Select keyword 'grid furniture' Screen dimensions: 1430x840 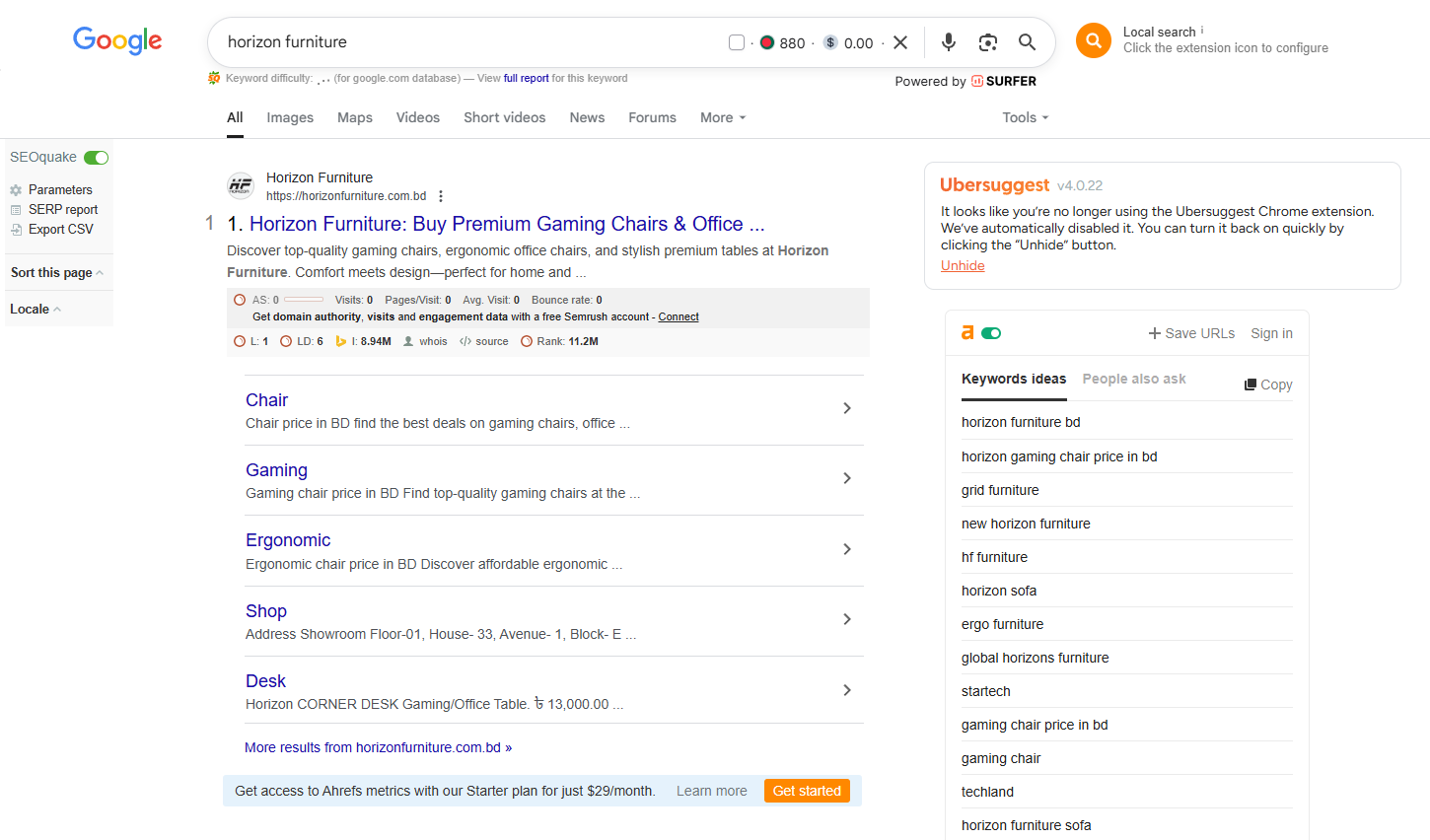pos(1000,490)
